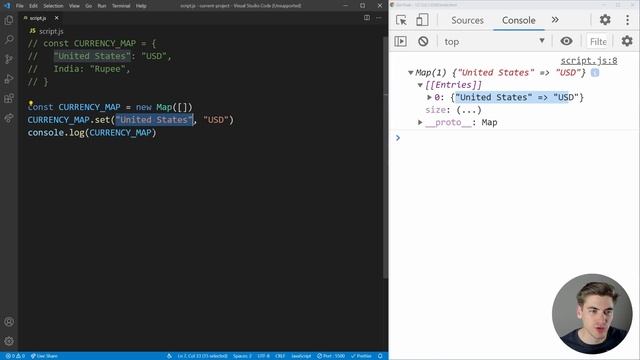Open the Search view in the activity bar
640x360 pixels.
9,40
